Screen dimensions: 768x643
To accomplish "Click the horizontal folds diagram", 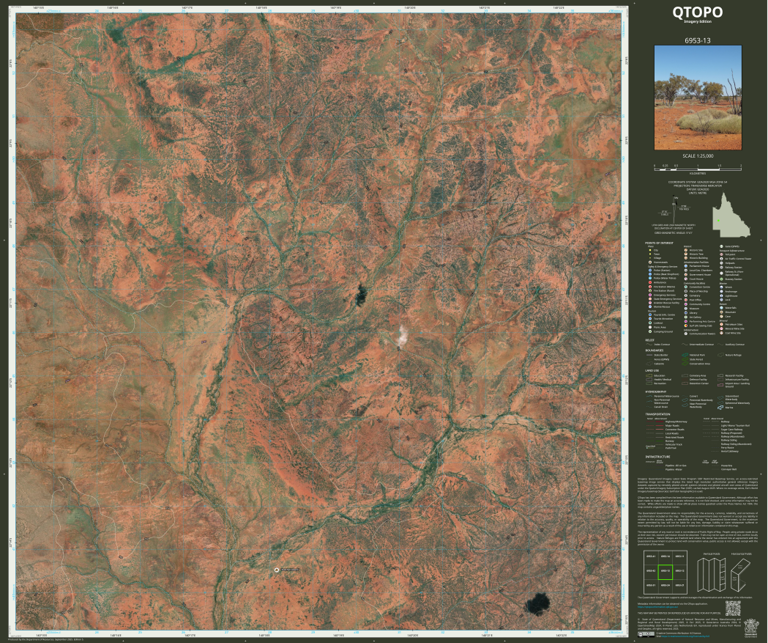I will tap(741, 575).
